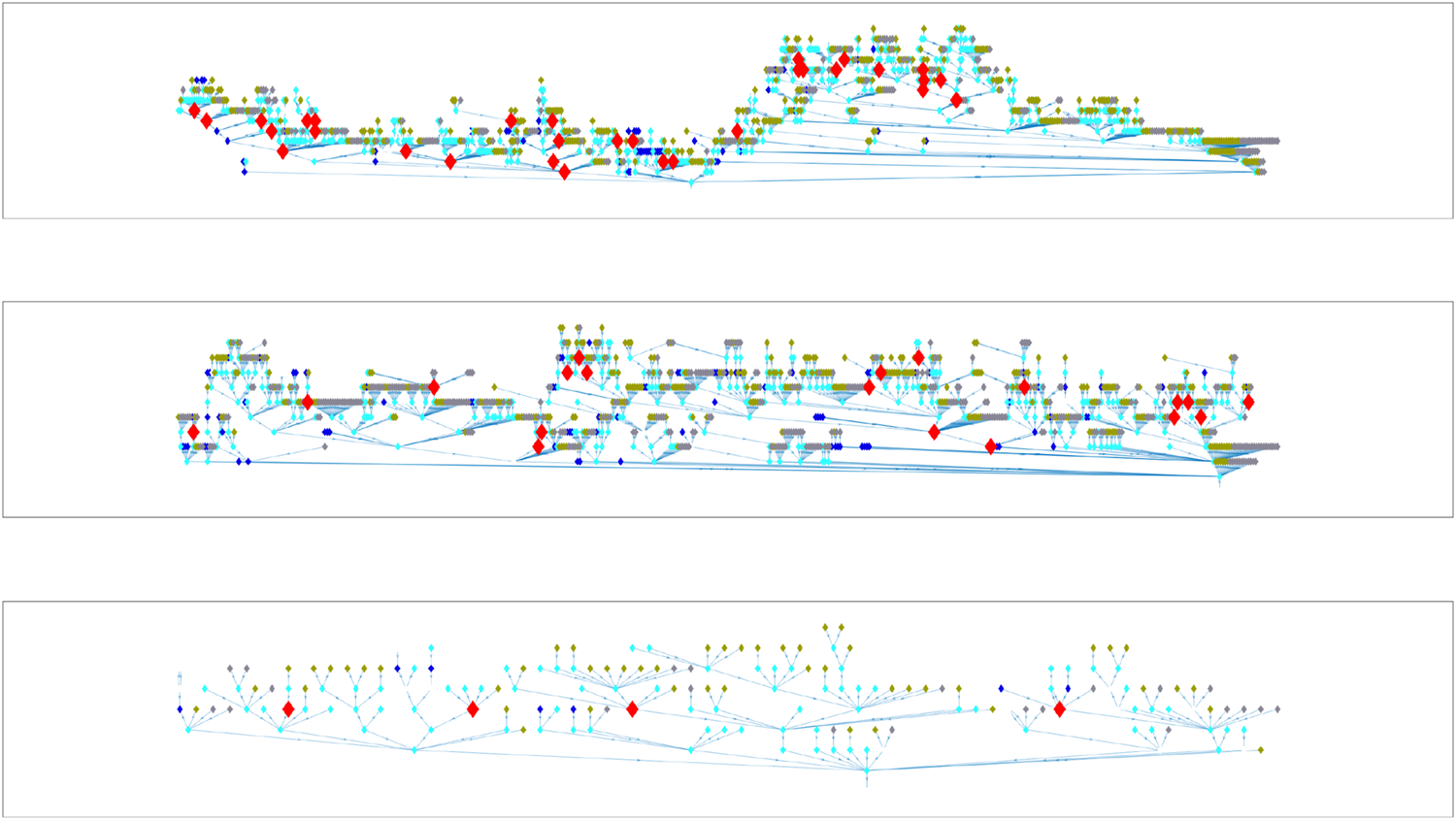Image resolution: width=1456 pixels, height=820 pixels.
Task: Select third red diamond from left, bottom graph
Action: [x=632, y=709]
